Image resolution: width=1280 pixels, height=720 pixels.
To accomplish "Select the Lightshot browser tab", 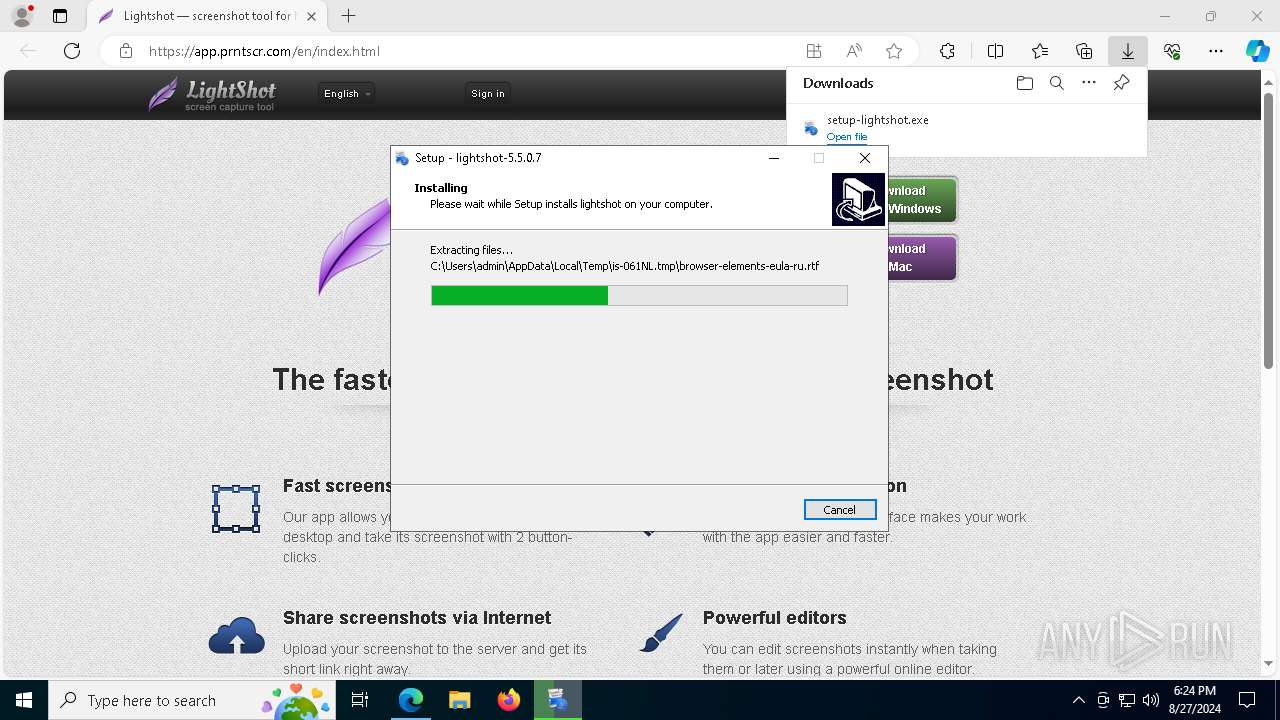I will tap(208, 16).
